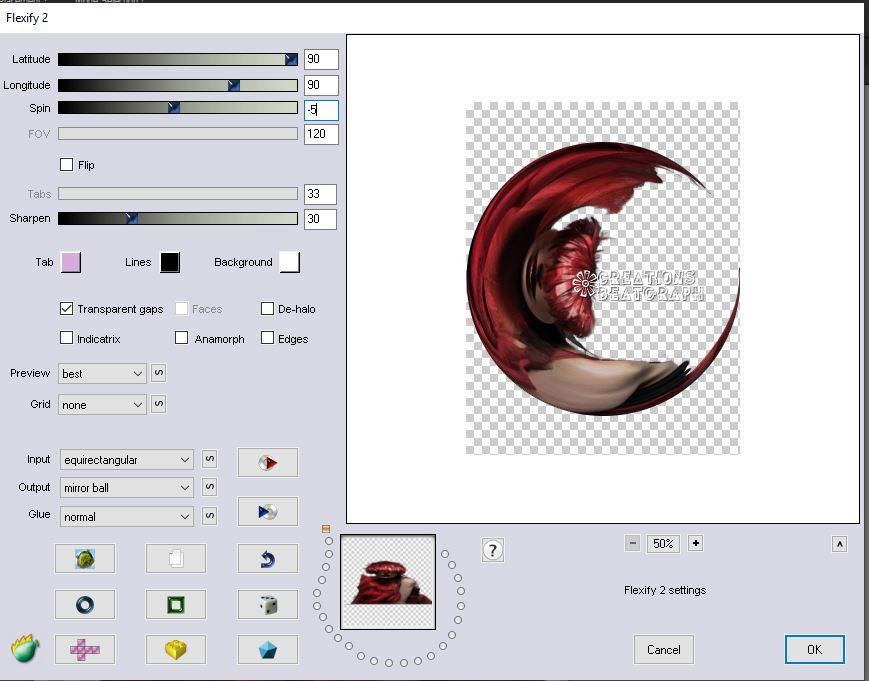The image size is (869, 681).
Task: Click the blank page copy button
Action: coord(176,558)
